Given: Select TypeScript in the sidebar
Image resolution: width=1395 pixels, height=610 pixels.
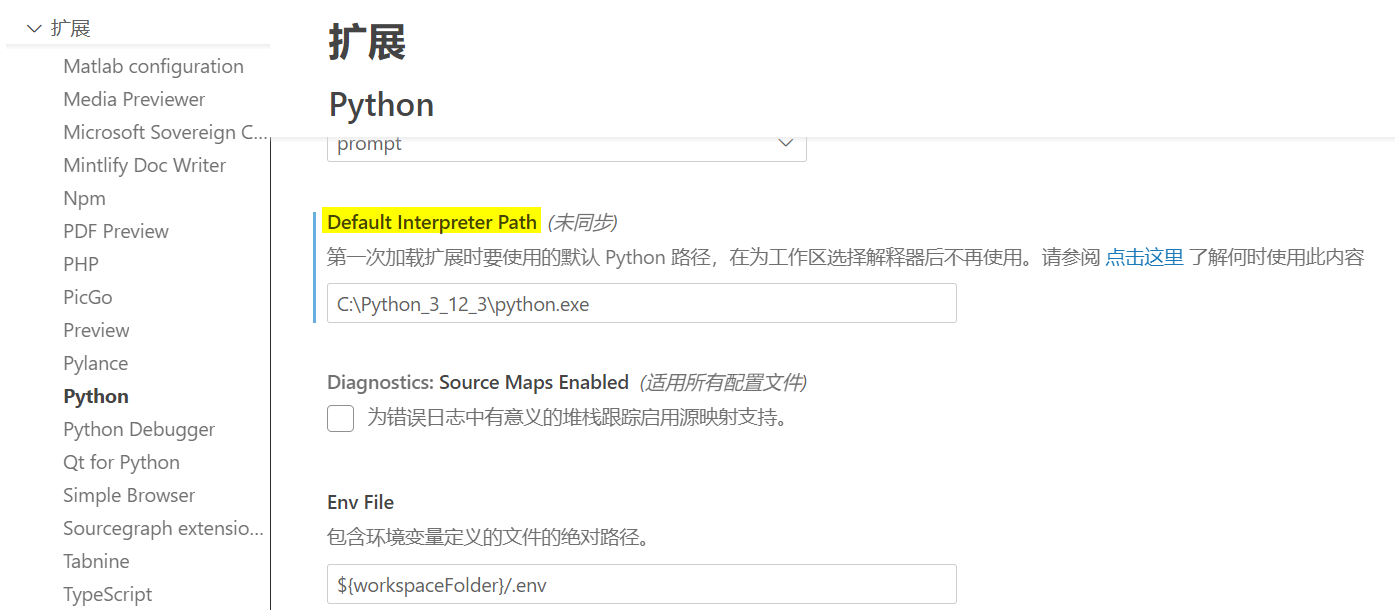Looking at the screenshot, I should click(x=107, y=594).
